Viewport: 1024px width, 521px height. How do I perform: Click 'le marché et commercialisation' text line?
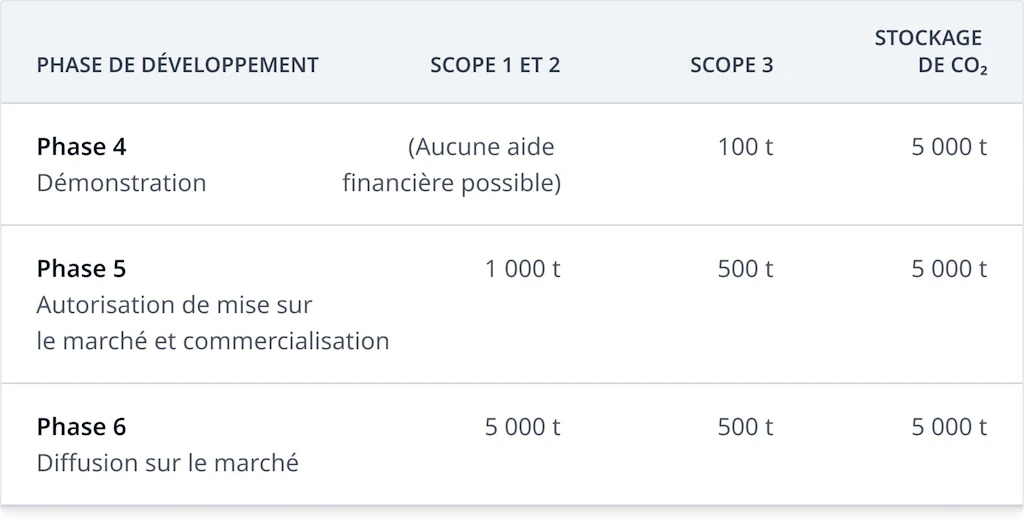212,341
